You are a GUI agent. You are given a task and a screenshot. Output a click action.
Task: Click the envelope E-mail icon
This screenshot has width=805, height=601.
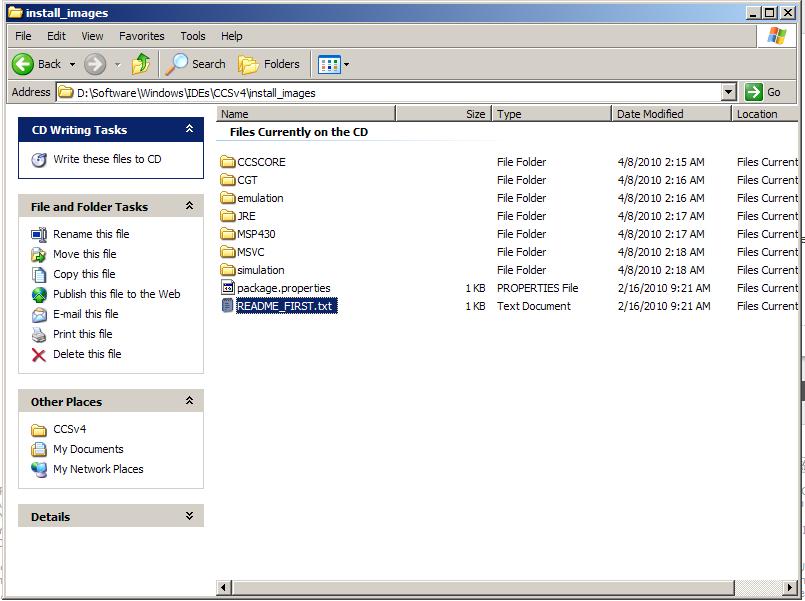pos(39,315)
